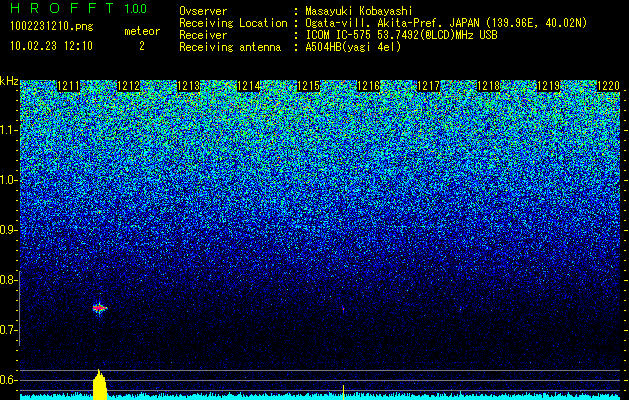The height and width of the screenshot is (400, 629).
Task: Click the kHz axis unit label
Action: pos(9,81)
